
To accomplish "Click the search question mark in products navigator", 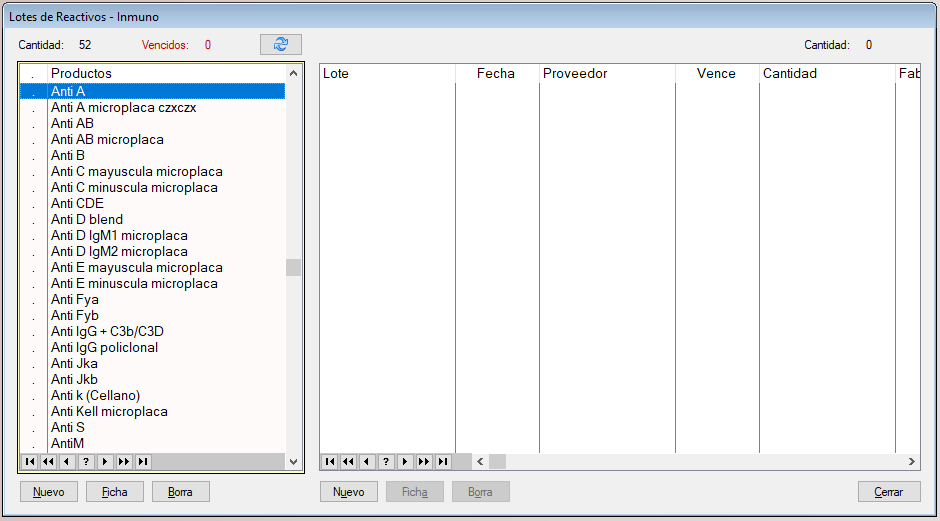I will pos(86,461).
